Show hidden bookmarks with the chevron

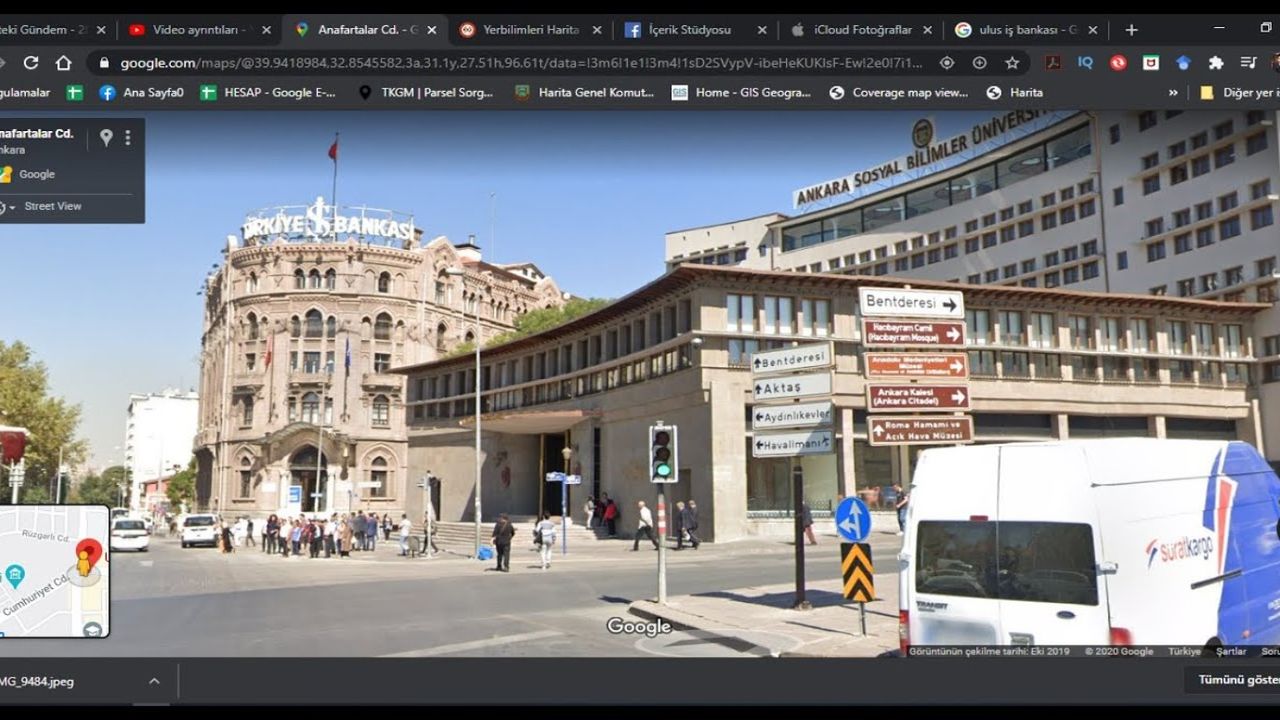click(x=1173, y=93)
